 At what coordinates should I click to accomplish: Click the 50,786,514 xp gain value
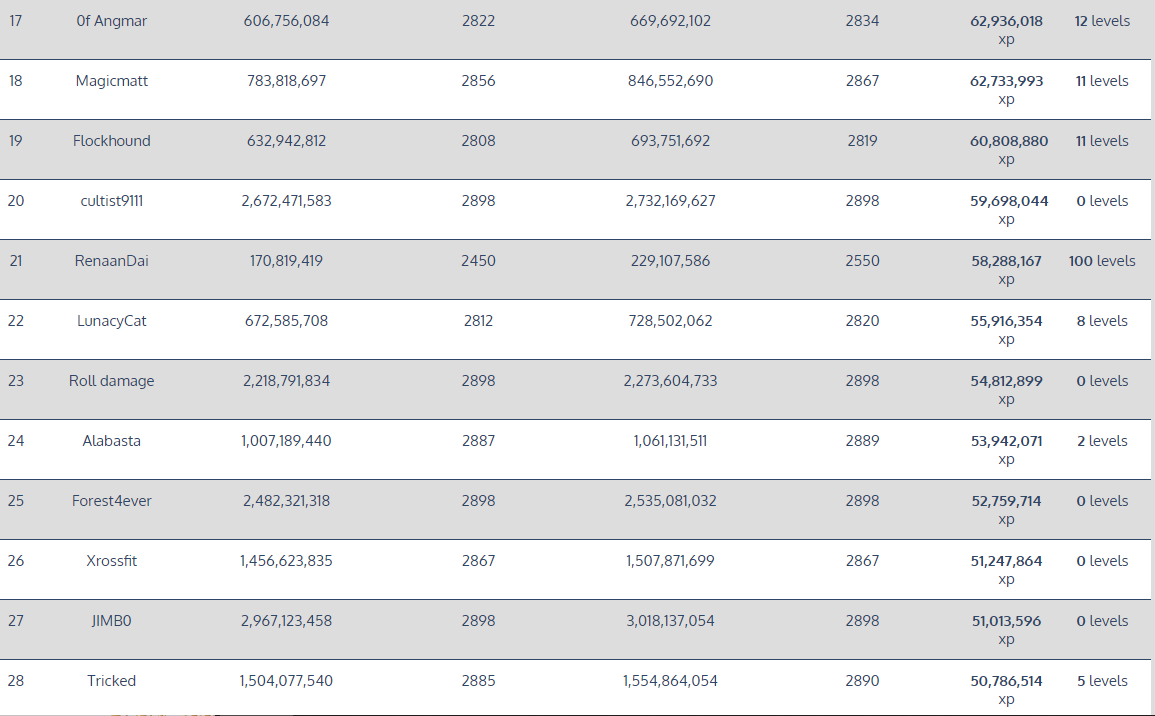[1006, 681]
